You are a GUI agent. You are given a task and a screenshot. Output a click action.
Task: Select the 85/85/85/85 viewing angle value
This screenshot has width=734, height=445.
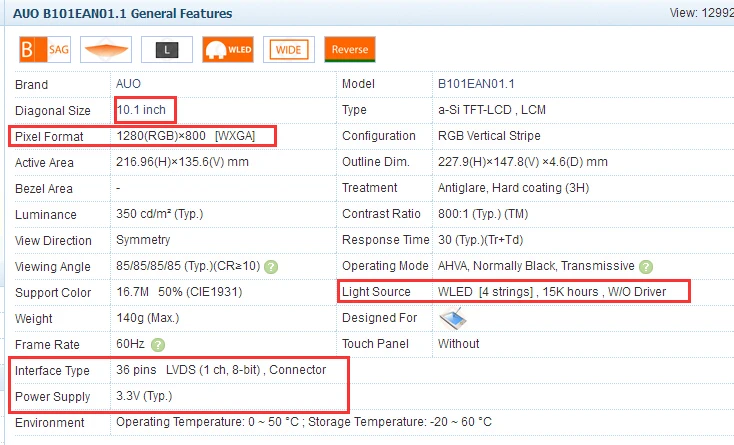pos(188,266)
